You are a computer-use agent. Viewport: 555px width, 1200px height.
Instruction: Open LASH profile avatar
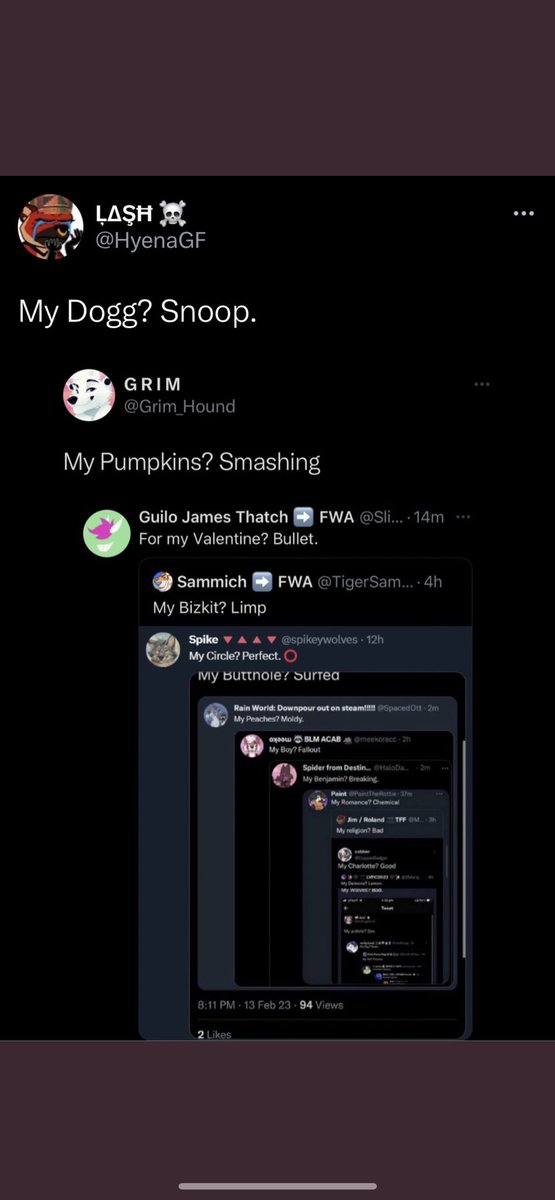(x=50, y=227)
